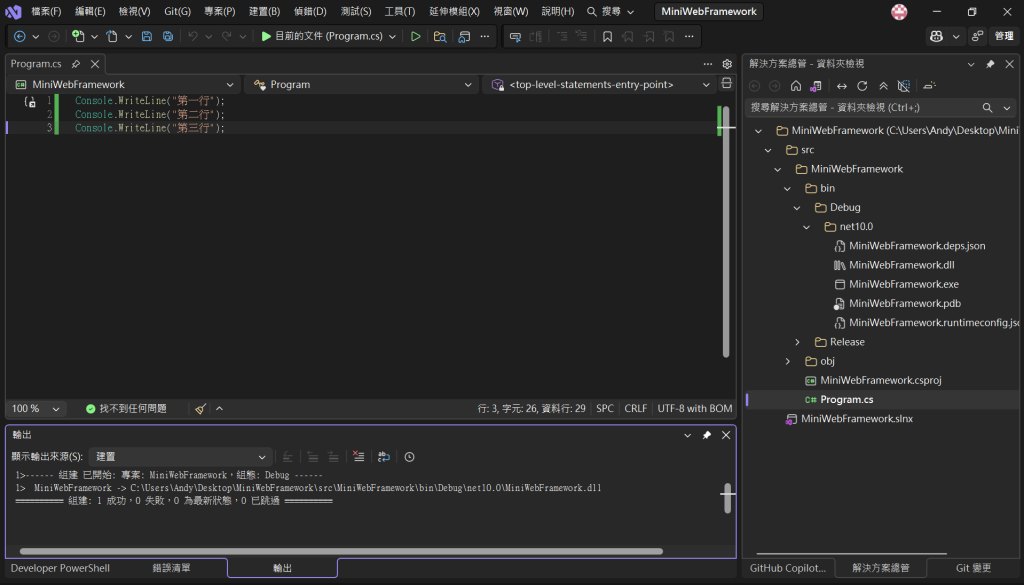The height and width of the screenshot is (585, 1024).
Task: Click UTF-8 with BOM encoding indicator
Action: (x=695, y=409)
